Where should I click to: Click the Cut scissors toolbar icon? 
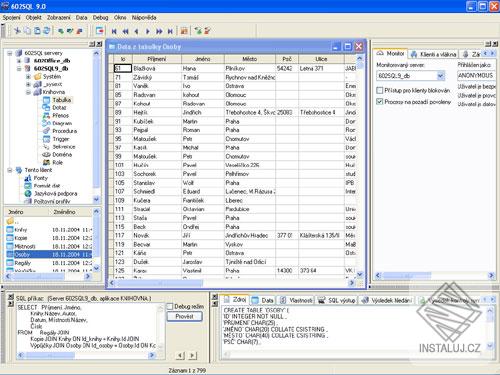coord(17,31)
